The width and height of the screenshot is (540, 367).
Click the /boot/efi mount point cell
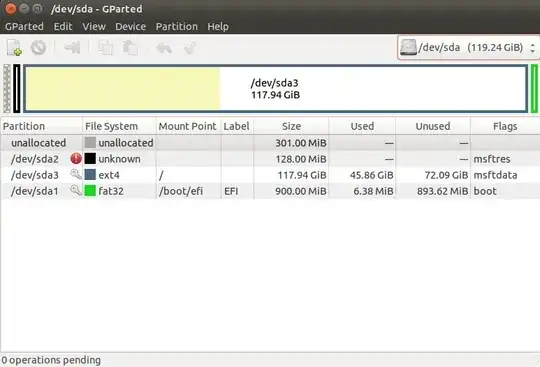pos(181,191)
